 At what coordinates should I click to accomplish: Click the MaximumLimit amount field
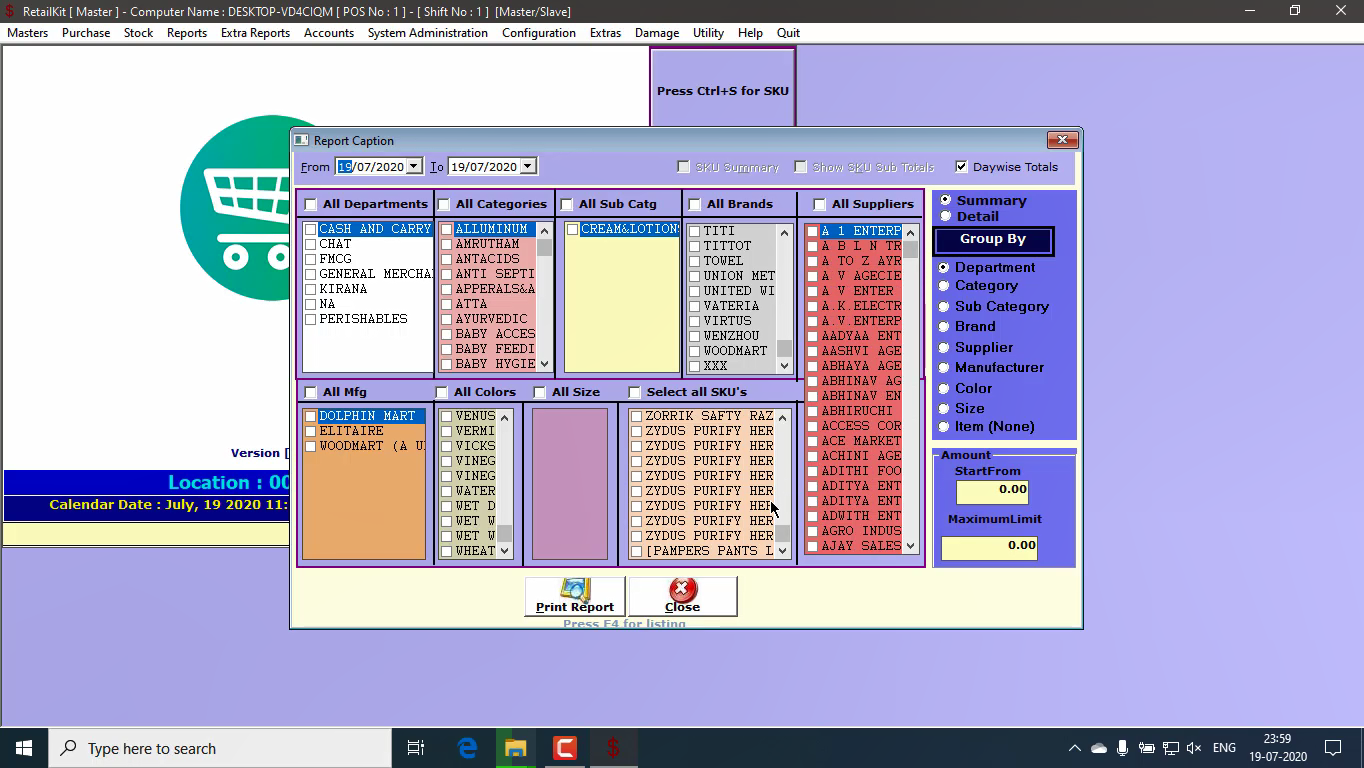(990, 546)
